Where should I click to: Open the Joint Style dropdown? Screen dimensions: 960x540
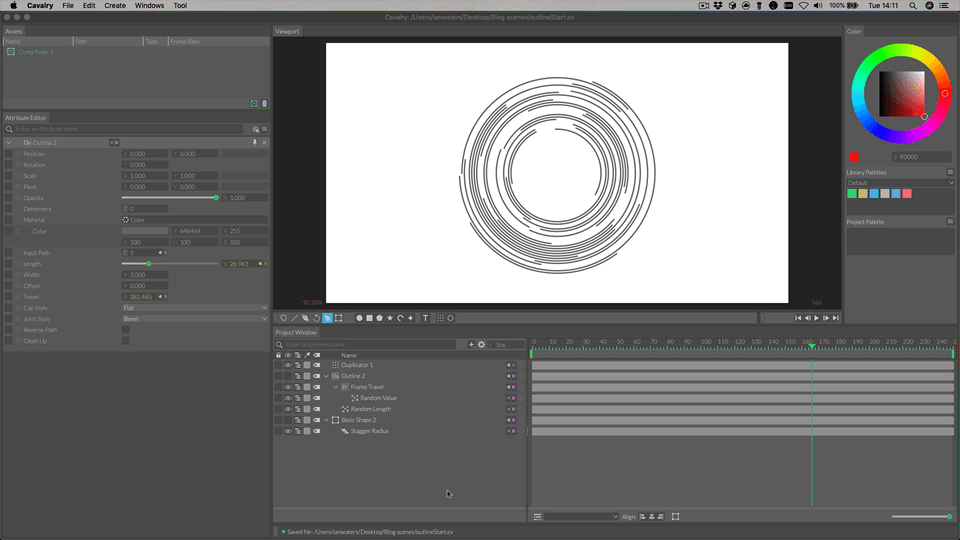pos(195,319)
